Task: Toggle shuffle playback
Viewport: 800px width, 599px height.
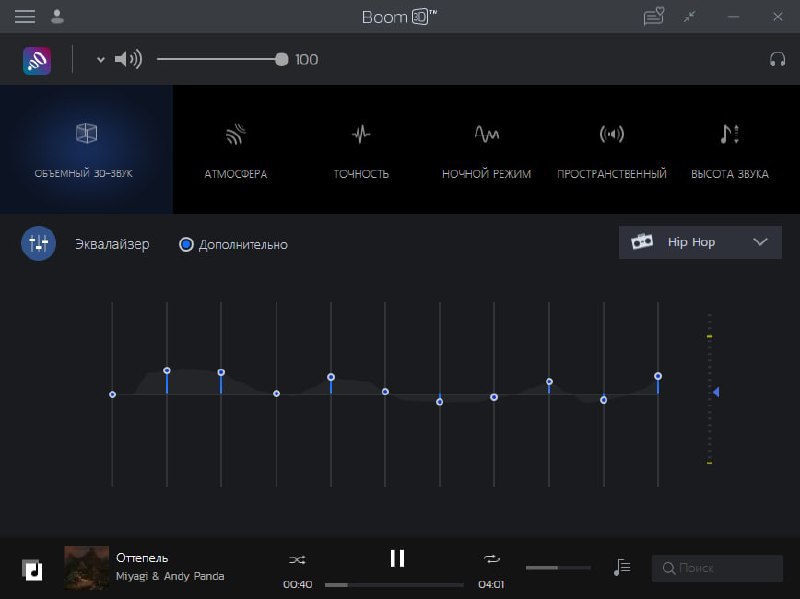Action: [x=297, y=560]
